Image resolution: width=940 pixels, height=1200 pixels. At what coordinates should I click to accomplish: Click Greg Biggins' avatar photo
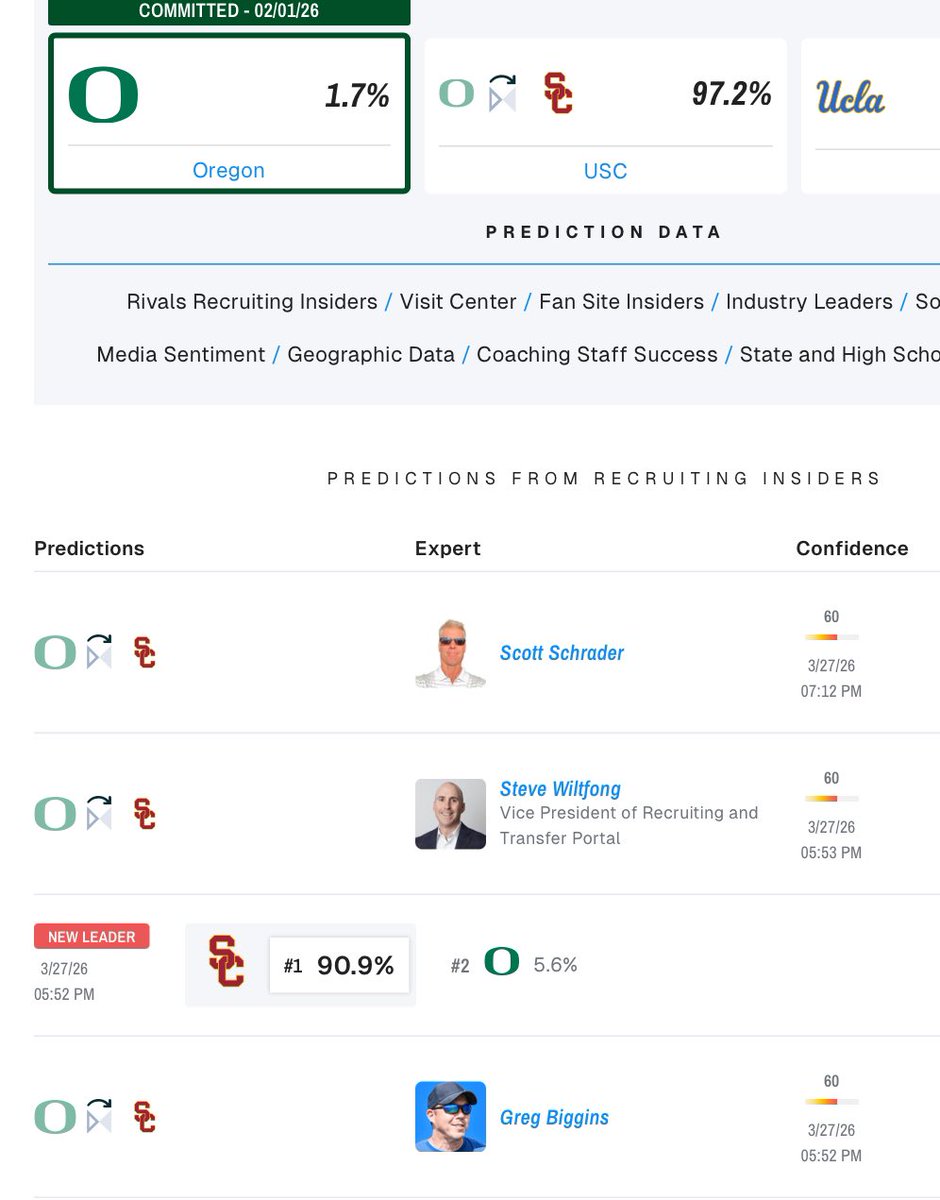(x=450, y=1116)
